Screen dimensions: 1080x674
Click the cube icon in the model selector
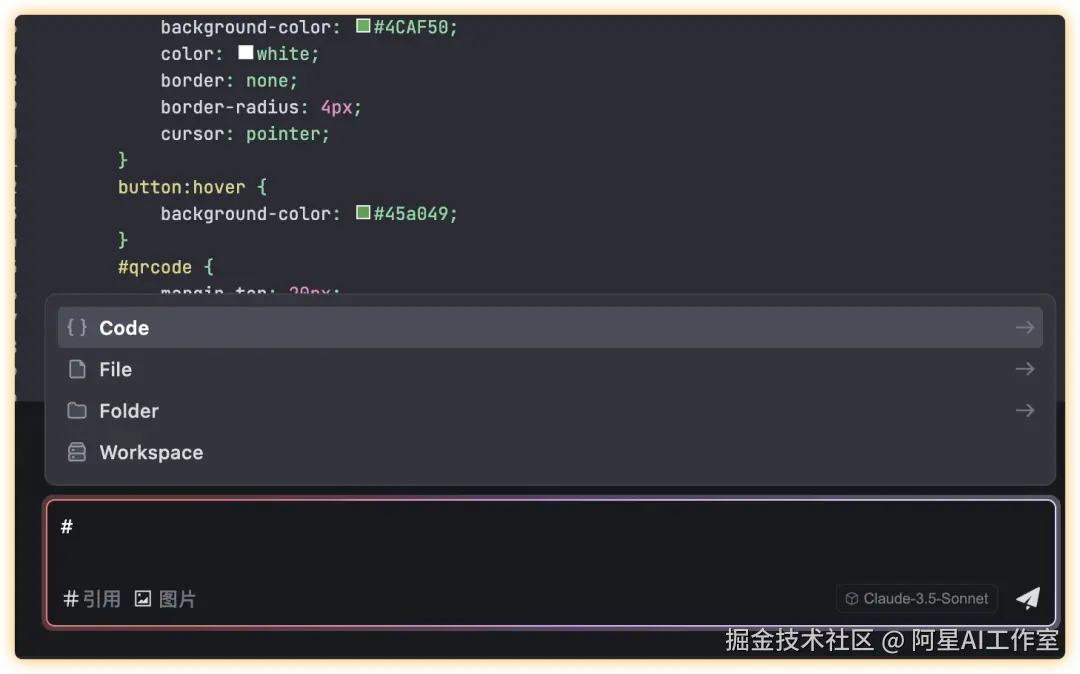tap(852, 599)
